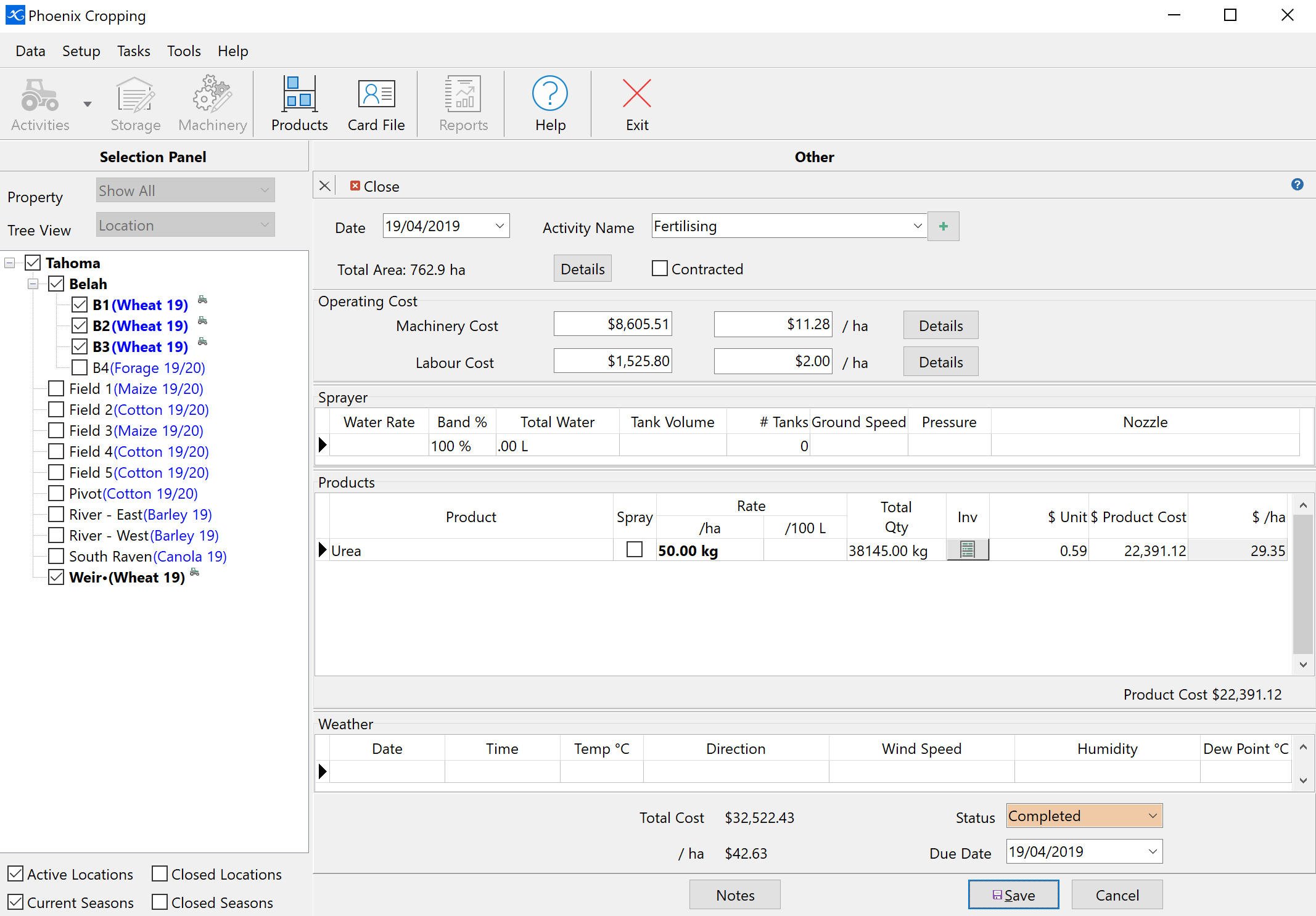Click the Phoenix Cropping app logo
The height and width of the screenshot is (916, 1316).
(15, 15)
